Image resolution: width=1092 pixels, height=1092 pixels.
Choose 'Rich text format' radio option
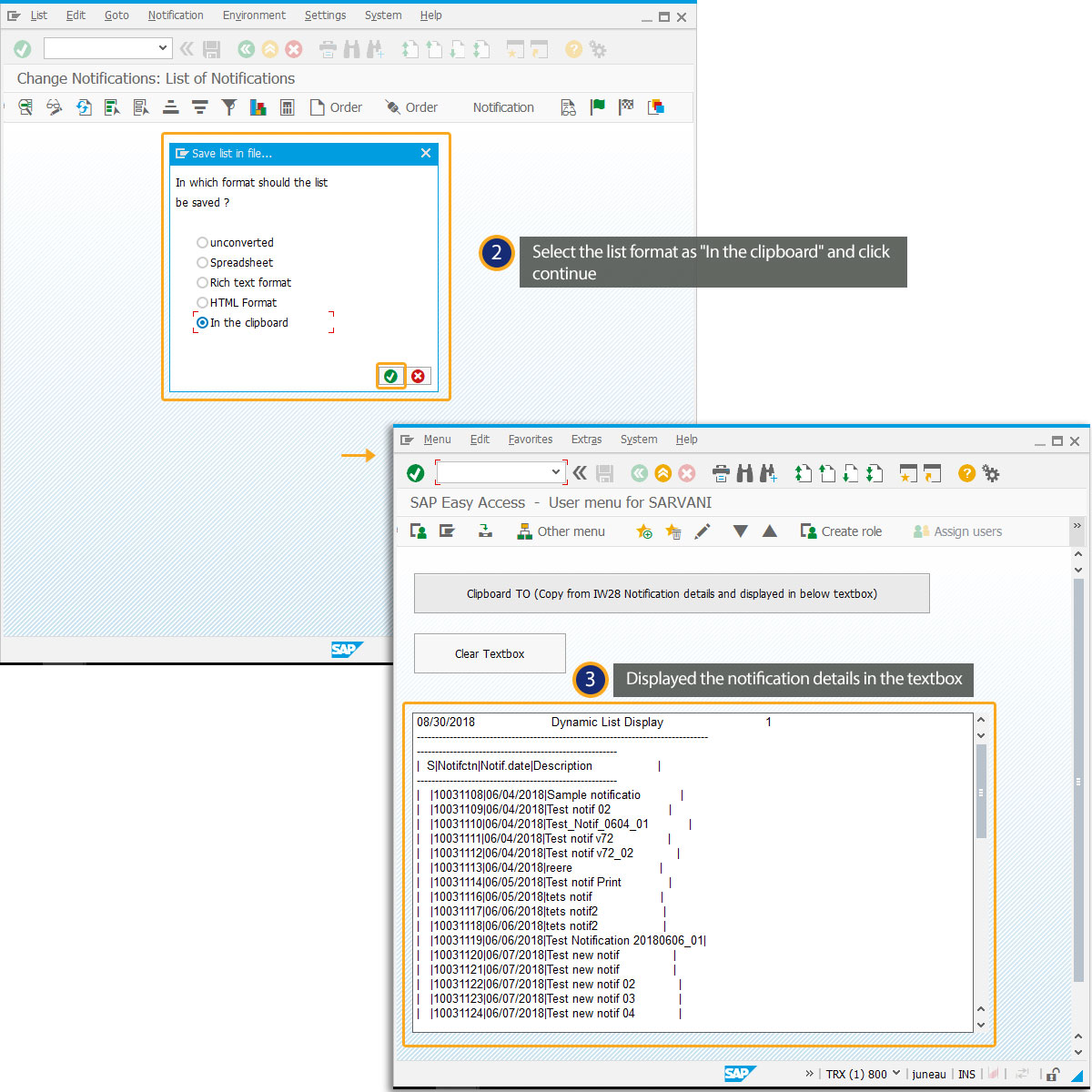(202, 283)
